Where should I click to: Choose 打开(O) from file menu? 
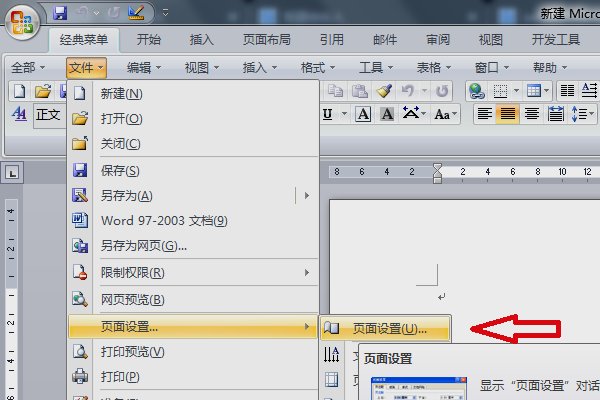point(193,119)
